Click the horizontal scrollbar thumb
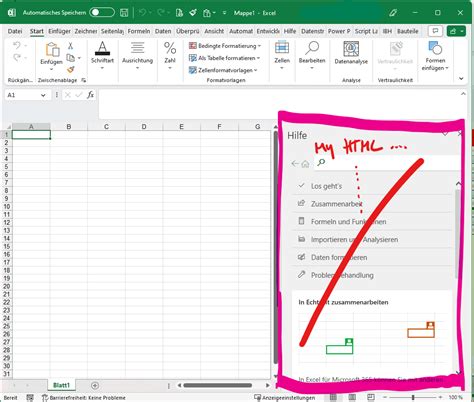Screen dimensions: 474x402 click(217, 385)
